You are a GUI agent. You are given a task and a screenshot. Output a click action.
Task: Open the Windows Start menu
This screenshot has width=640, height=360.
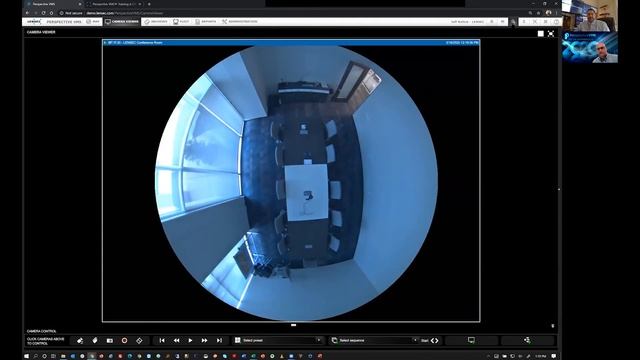pos(27,356)
